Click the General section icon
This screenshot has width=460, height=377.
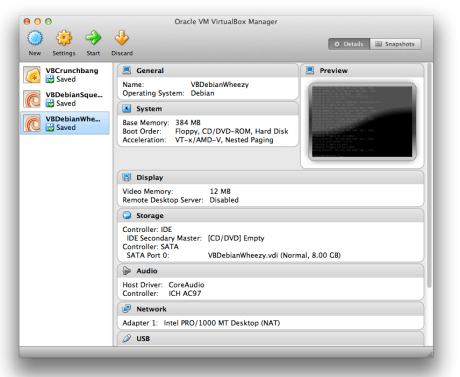[x=127, y=70]
